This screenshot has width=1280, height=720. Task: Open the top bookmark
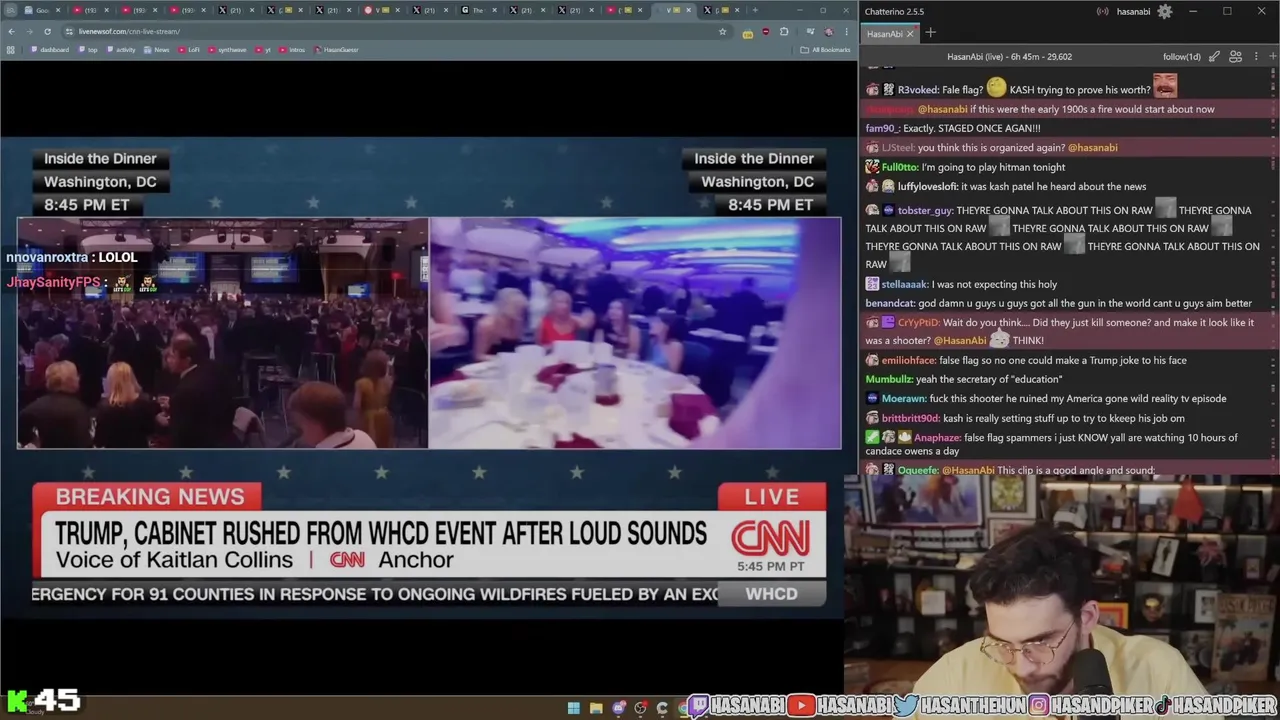(x=87, y=50)
